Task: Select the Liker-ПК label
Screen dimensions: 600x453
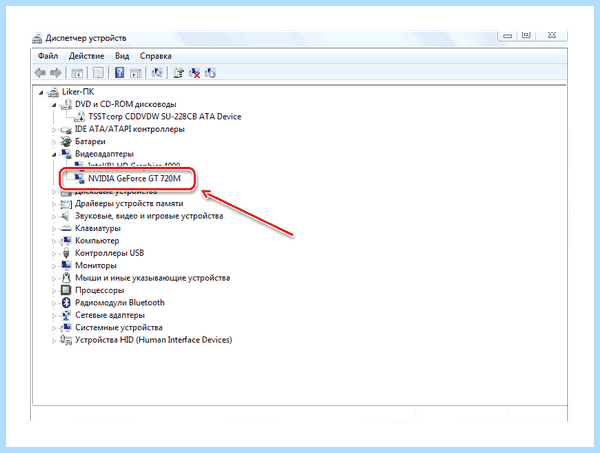Action: click(78, 92)
